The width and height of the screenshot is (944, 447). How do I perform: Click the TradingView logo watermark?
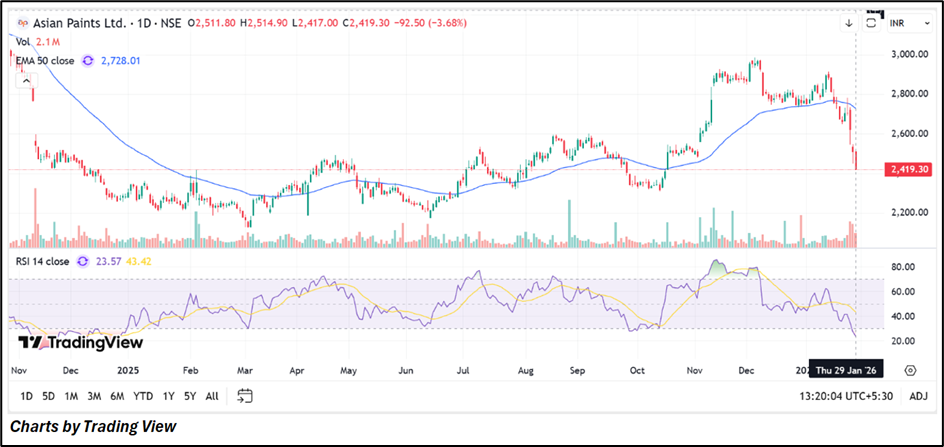(81, 343)
